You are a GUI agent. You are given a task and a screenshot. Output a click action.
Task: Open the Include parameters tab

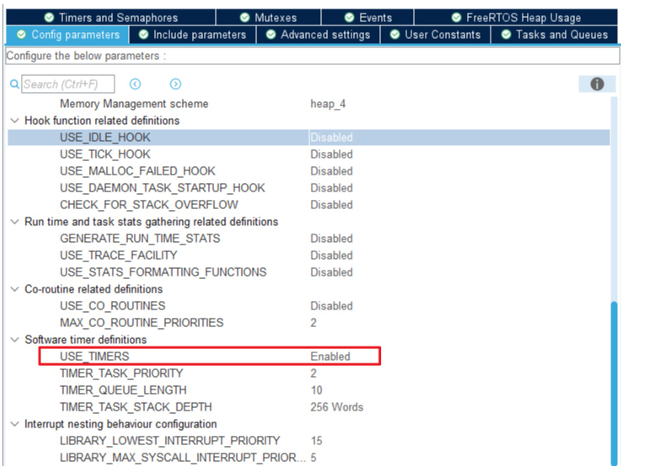[x=193, y=35]
